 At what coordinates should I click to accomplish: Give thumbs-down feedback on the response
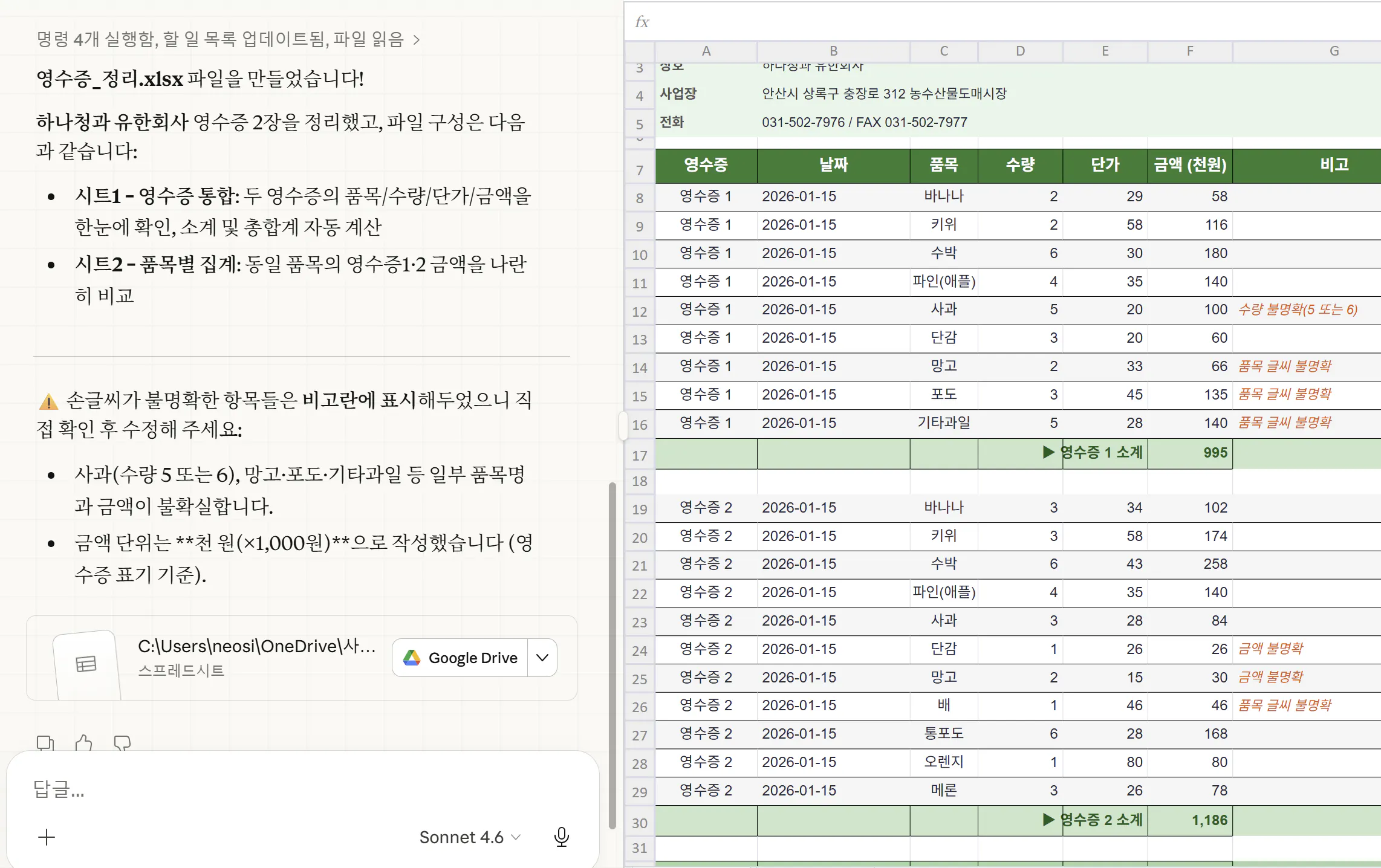click(x=122, y=743)
